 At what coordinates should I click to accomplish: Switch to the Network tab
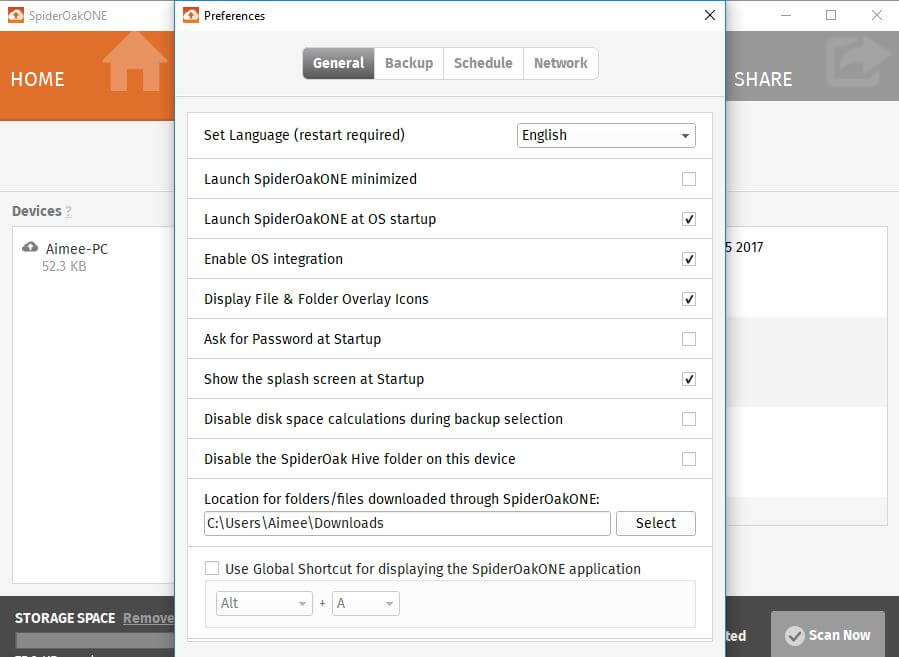pos(561,63)
